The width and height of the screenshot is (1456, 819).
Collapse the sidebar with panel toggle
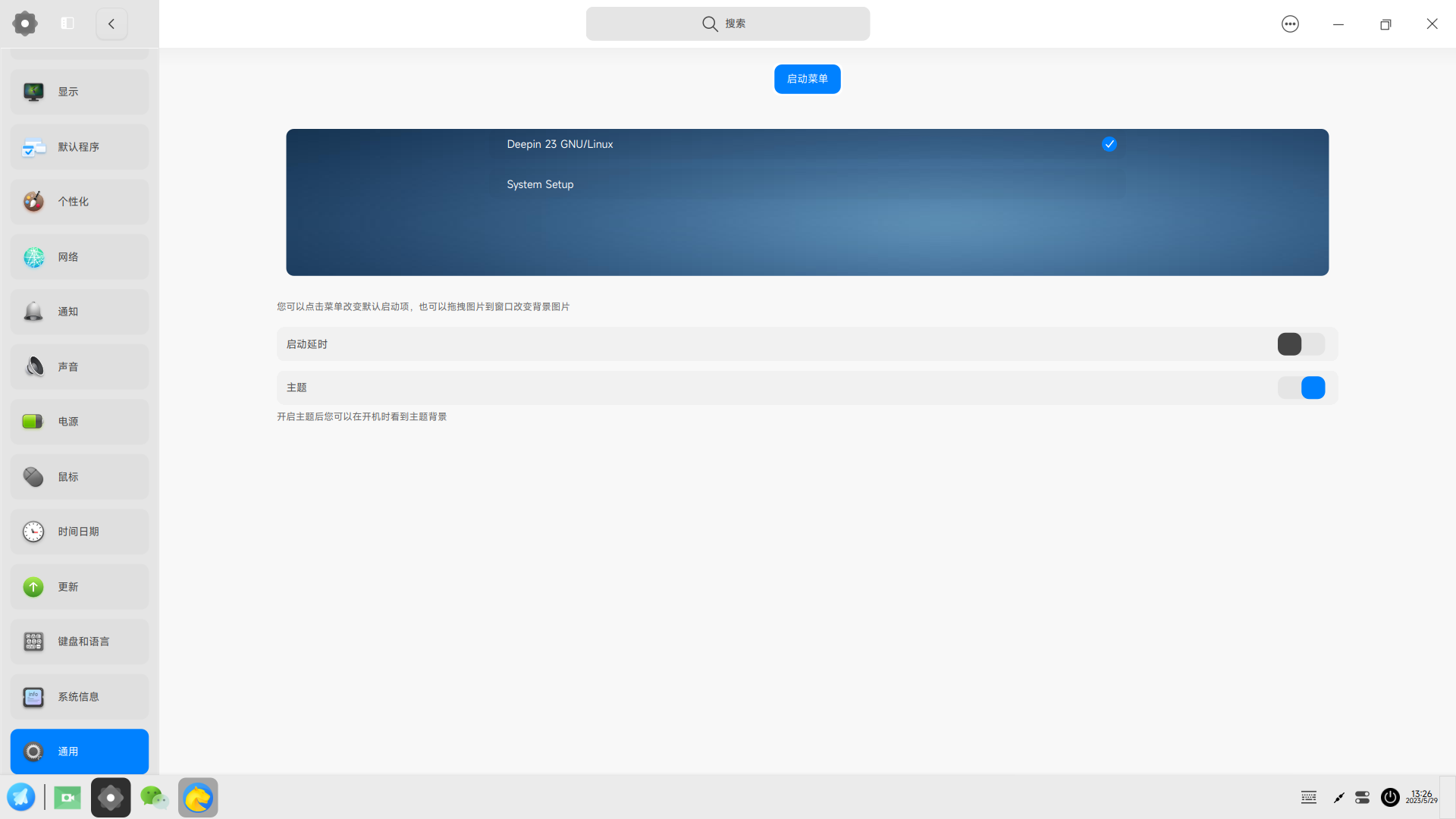(x=67, y=24)
